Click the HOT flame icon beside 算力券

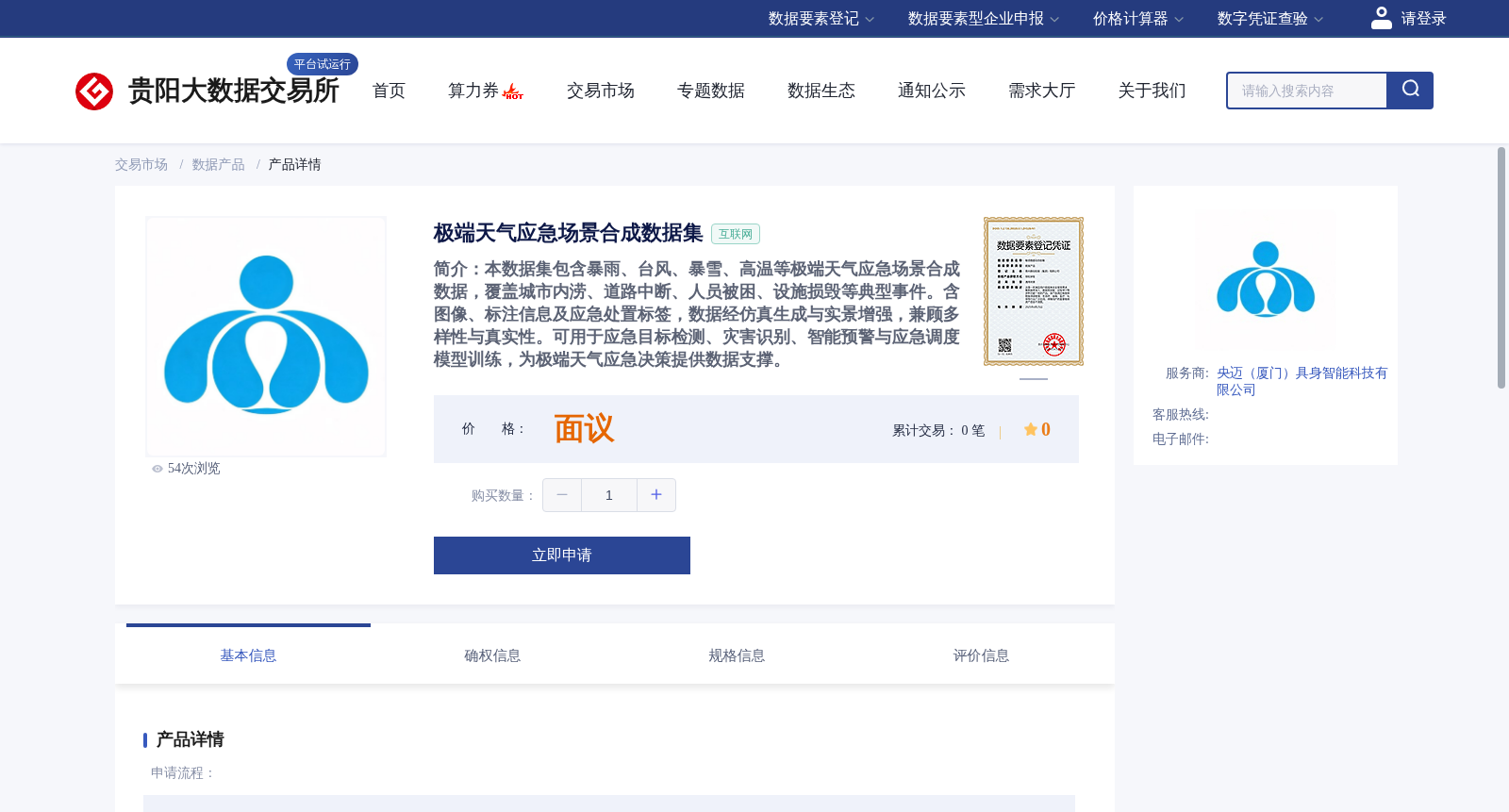[x=513, y=91]
